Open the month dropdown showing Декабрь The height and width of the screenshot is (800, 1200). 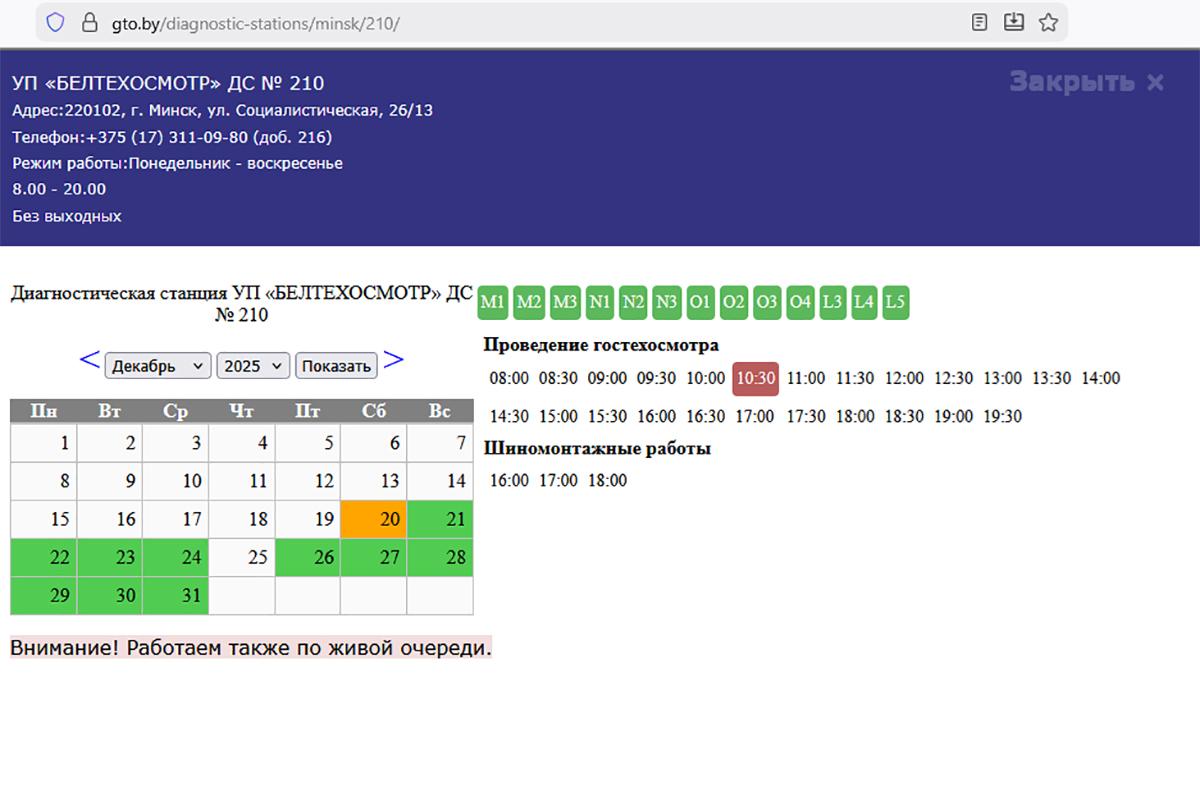[x=158, y=366]
